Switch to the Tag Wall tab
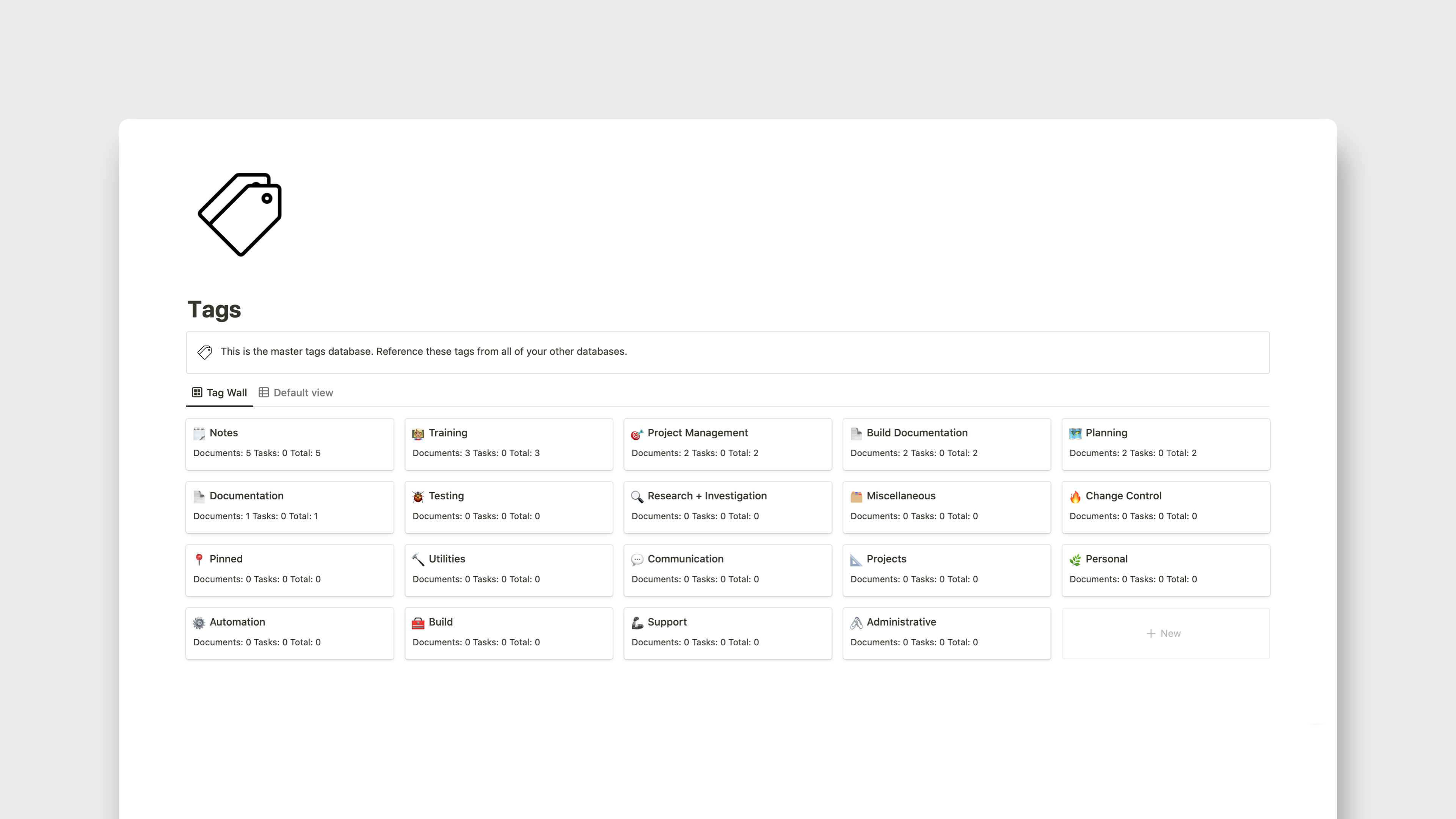This screenshot has width=1456, height=819. (x=220, y=392)
